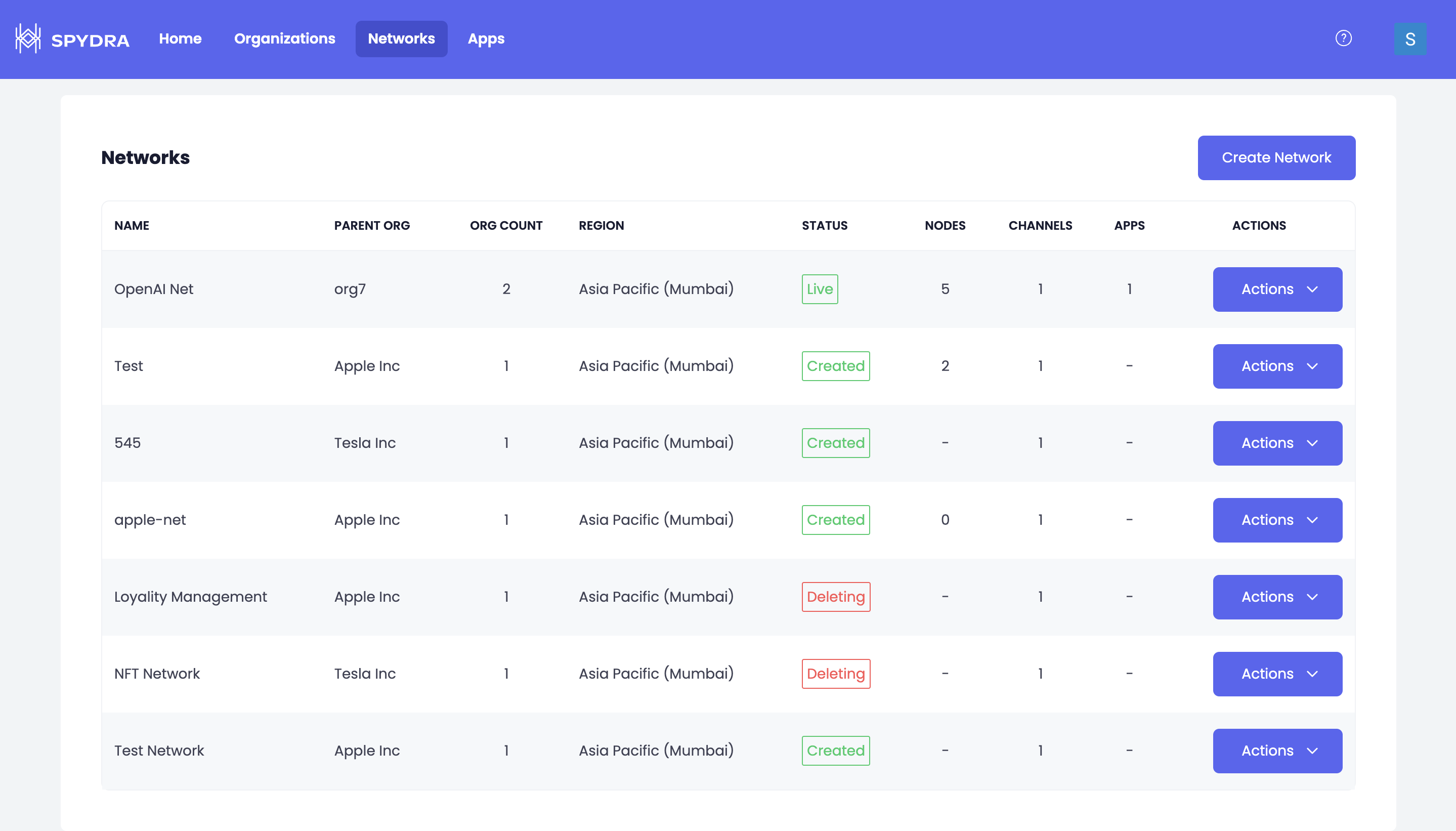1456x831 pixels.
Task: Click the Live status badge
Action: (x=819, y=289)
